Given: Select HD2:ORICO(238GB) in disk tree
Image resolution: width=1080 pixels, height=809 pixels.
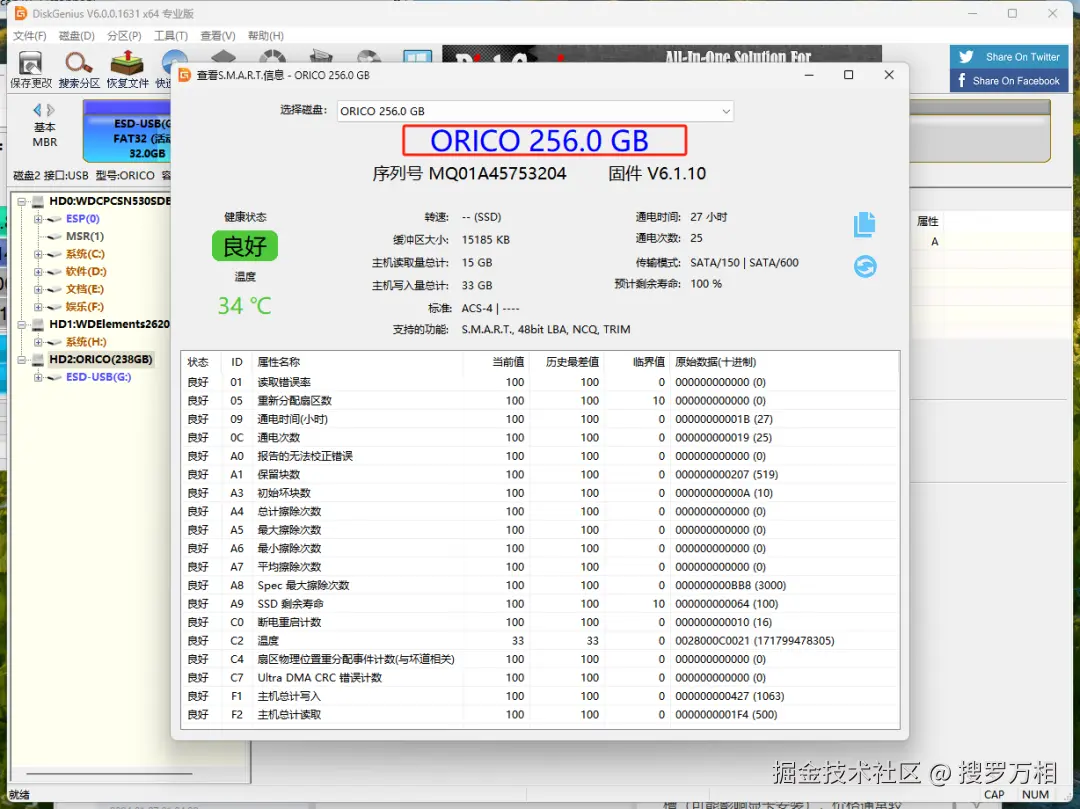Looking at the screenshot, I should pos(101,359).
